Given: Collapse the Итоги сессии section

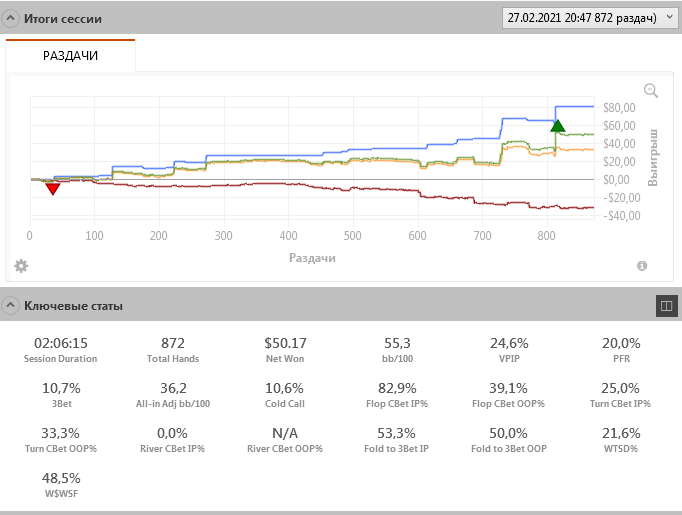Looking at the screenshot, I should (x=11, y=19).
